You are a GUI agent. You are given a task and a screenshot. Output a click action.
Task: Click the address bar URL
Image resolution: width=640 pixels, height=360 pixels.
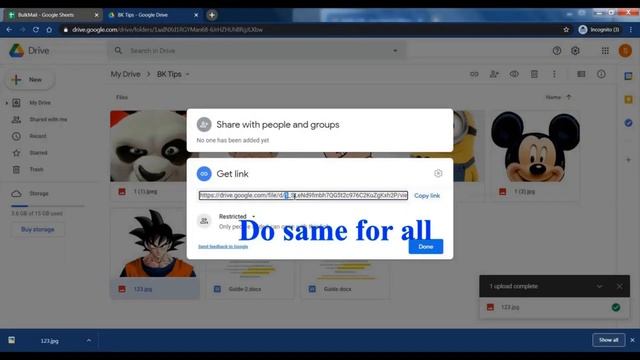(167, 29)
